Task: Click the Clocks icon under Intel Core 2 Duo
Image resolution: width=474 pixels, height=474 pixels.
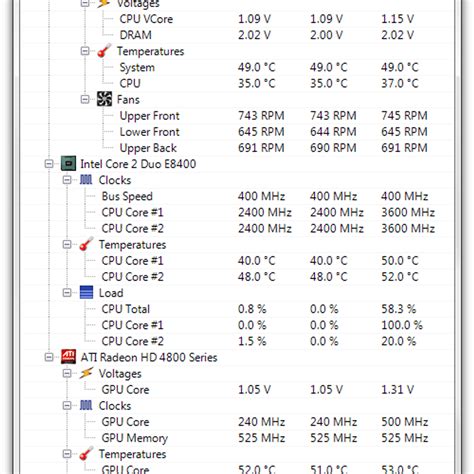Action: [x=86, y=180]
